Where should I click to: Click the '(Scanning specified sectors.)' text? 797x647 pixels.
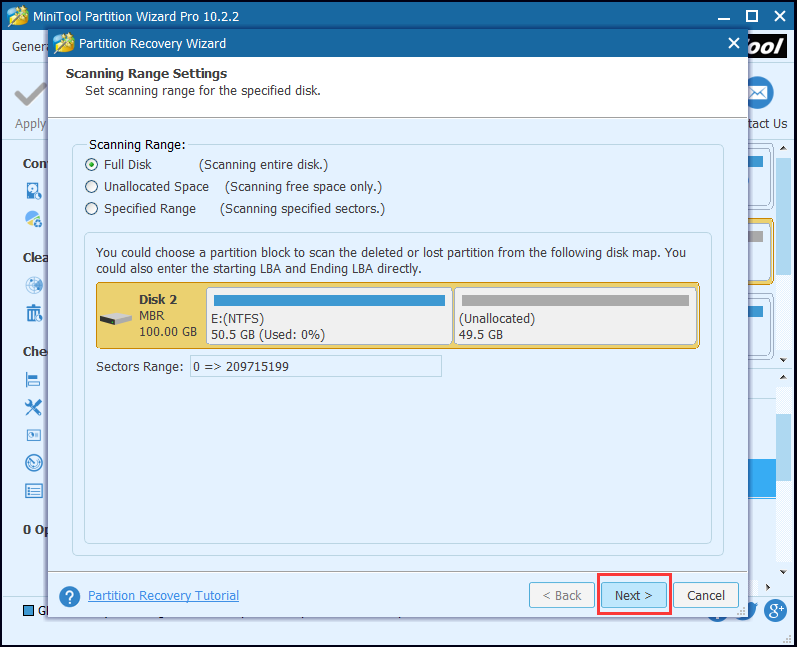pos(302,209)
